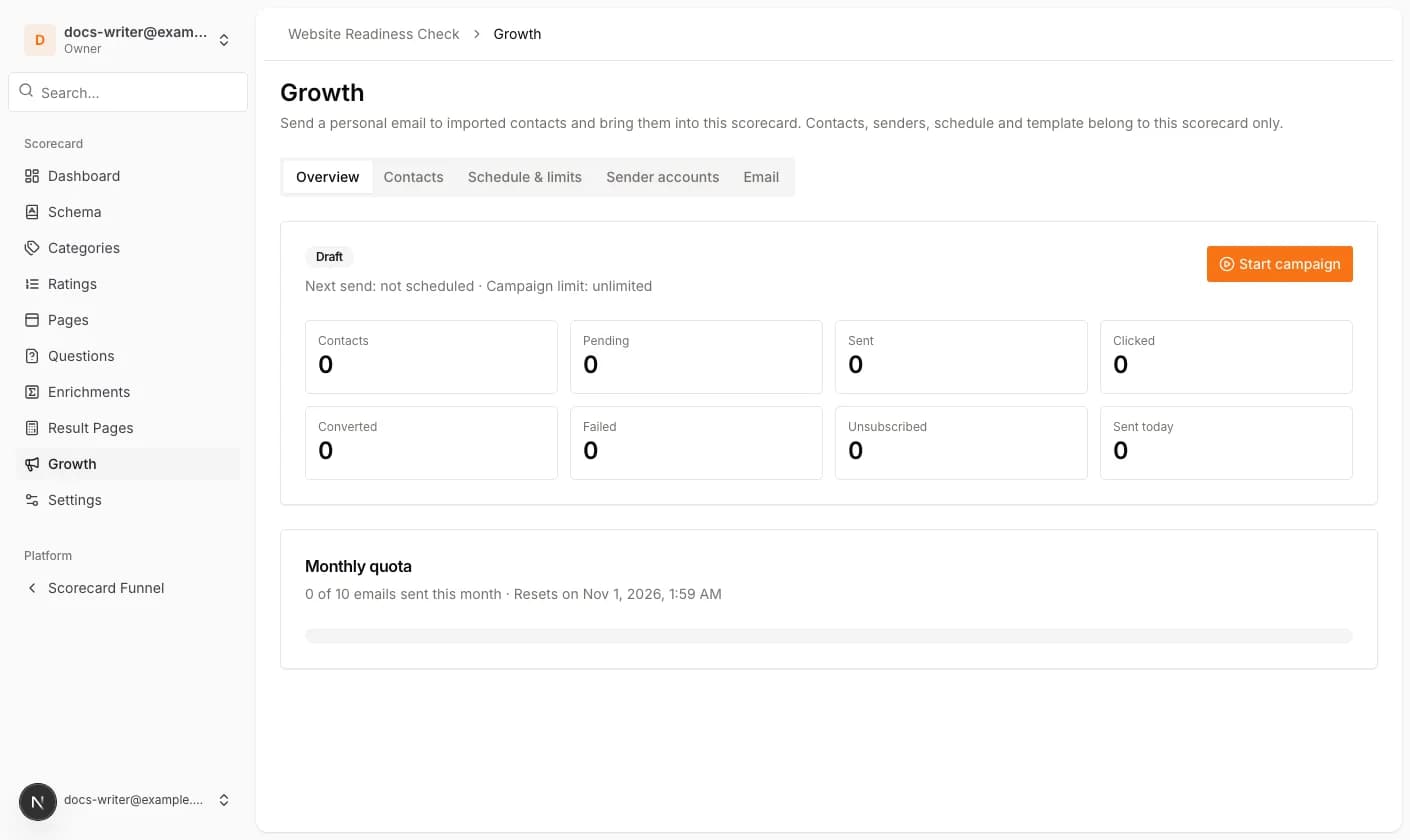Click the orange D workspace avatar
1410x840 pixels.
pos(40,40)
